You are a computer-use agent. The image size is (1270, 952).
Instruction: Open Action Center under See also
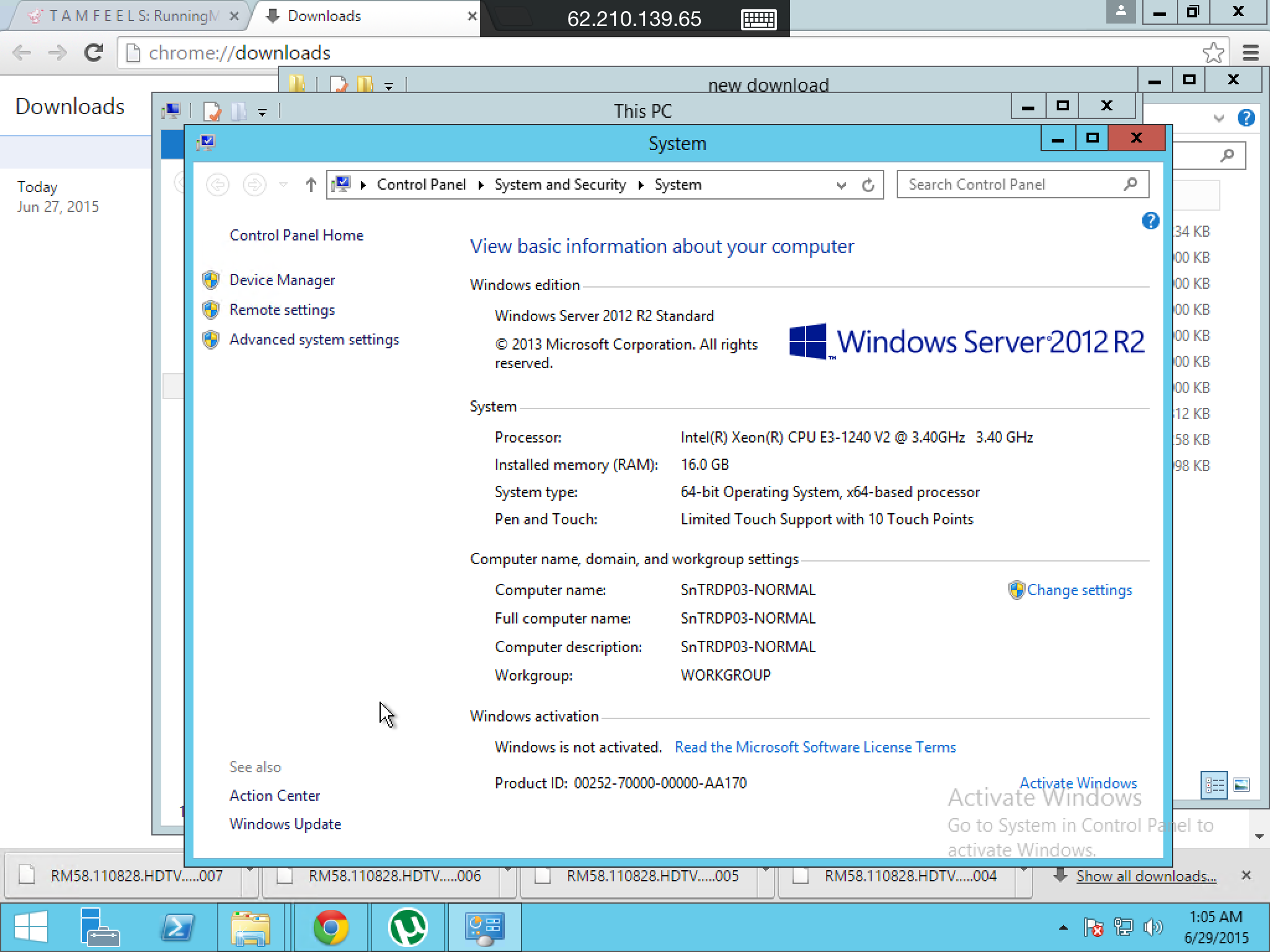coord(275,796)
